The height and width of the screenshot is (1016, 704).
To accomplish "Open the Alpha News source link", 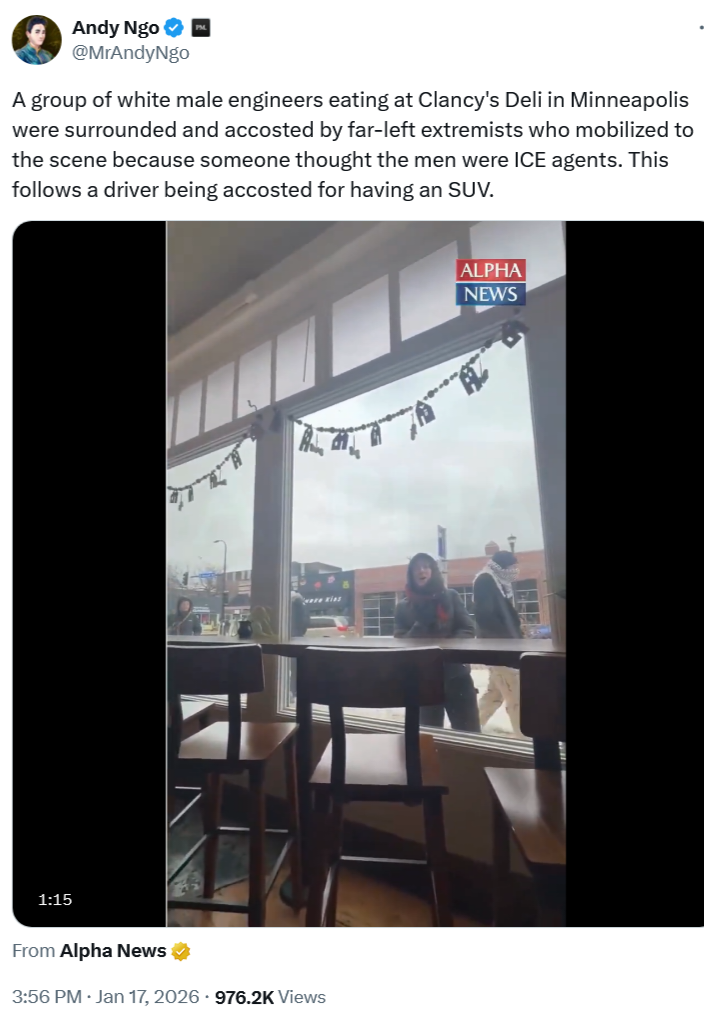I will (113, 951).
